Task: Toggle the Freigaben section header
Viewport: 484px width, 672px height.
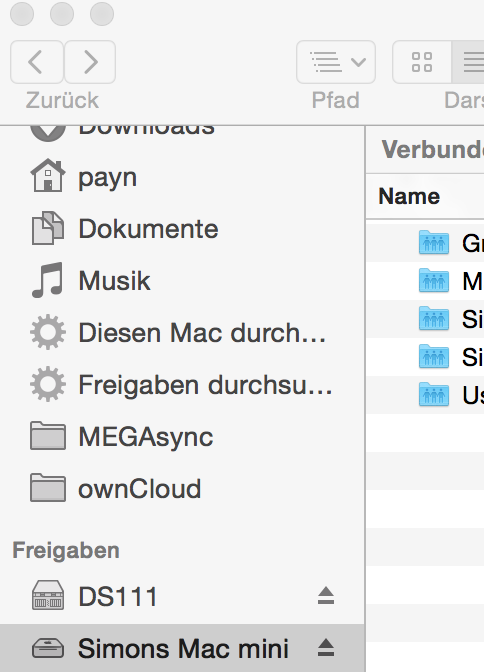Action: pos(66,550)
